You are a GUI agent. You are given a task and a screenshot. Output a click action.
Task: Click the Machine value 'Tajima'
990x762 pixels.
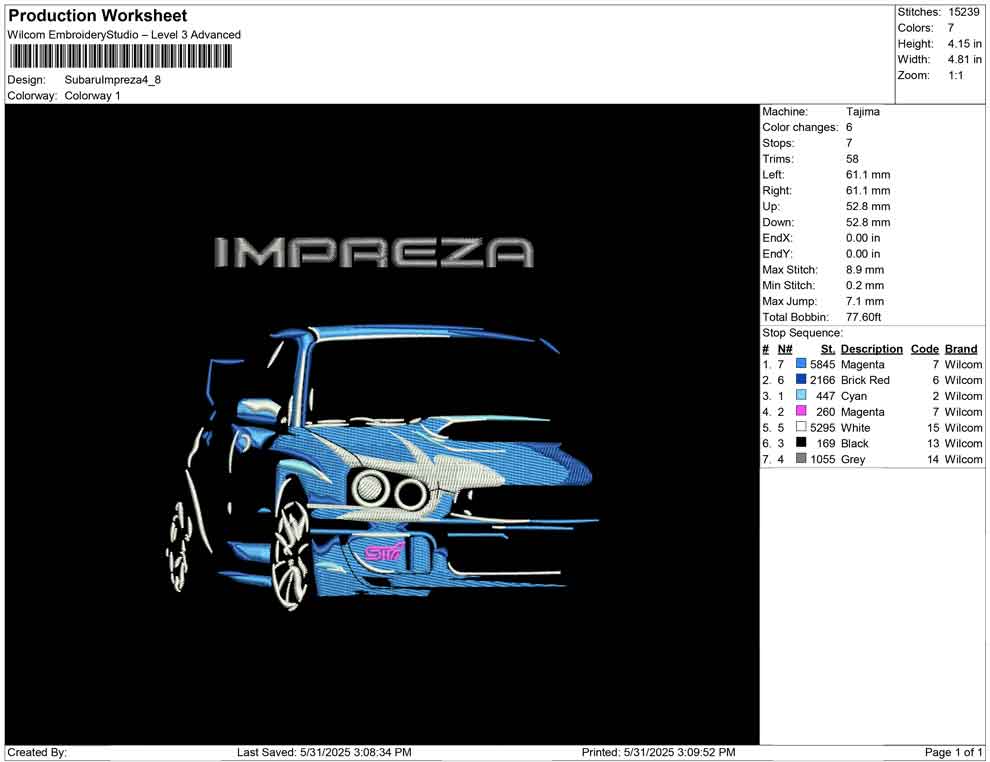(862, 112)
